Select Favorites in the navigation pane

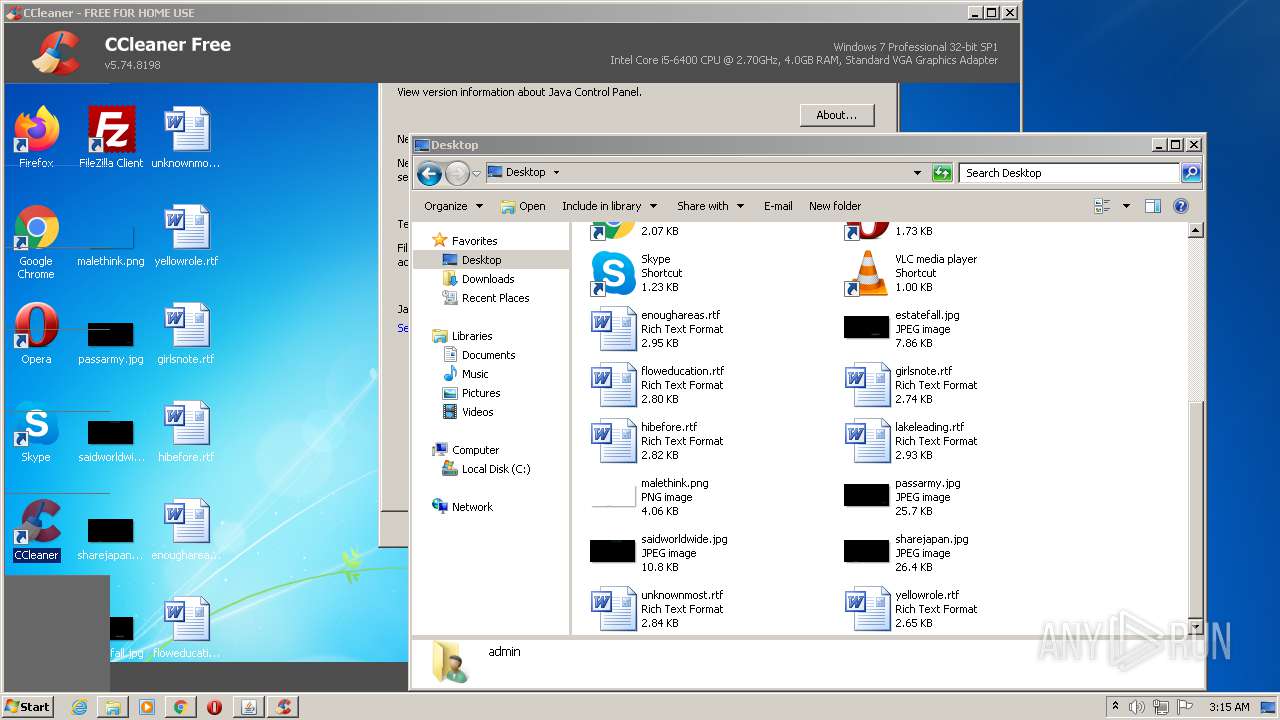click(474, 241)
